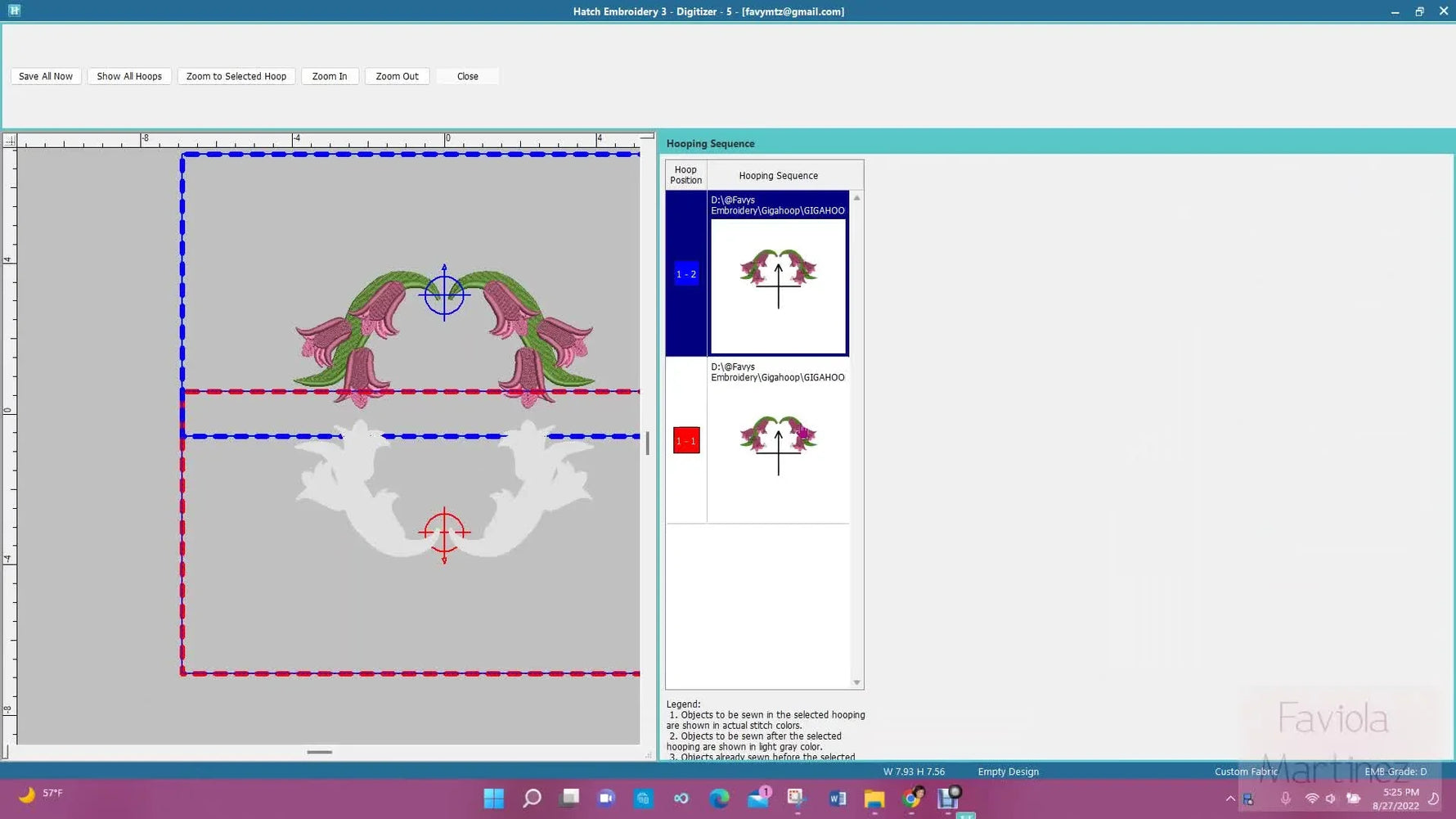1456x819 pixels.
Task: Open the Mail app from the taskbar
Action: point(757,799)
